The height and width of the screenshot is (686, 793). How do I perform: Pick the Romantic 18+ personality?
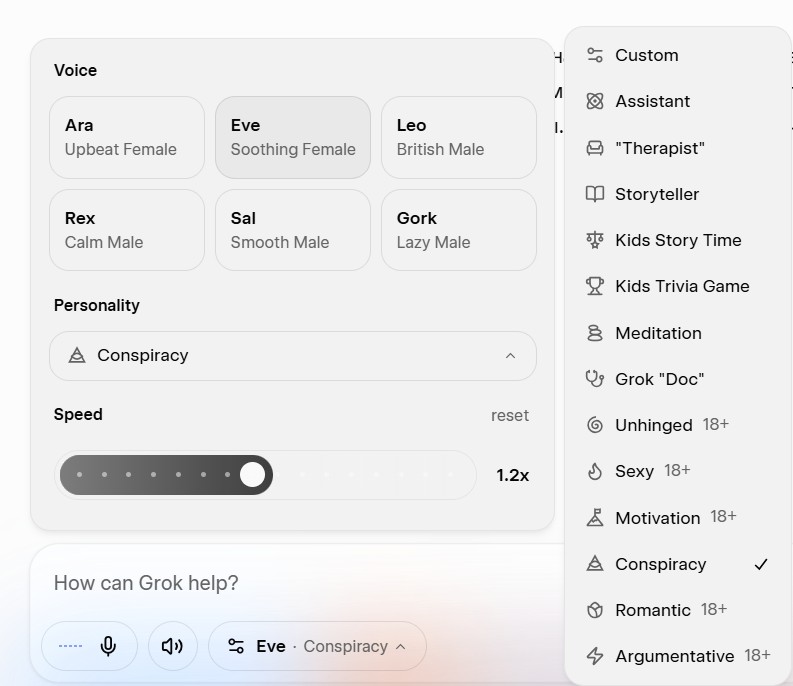pos(678,610)
